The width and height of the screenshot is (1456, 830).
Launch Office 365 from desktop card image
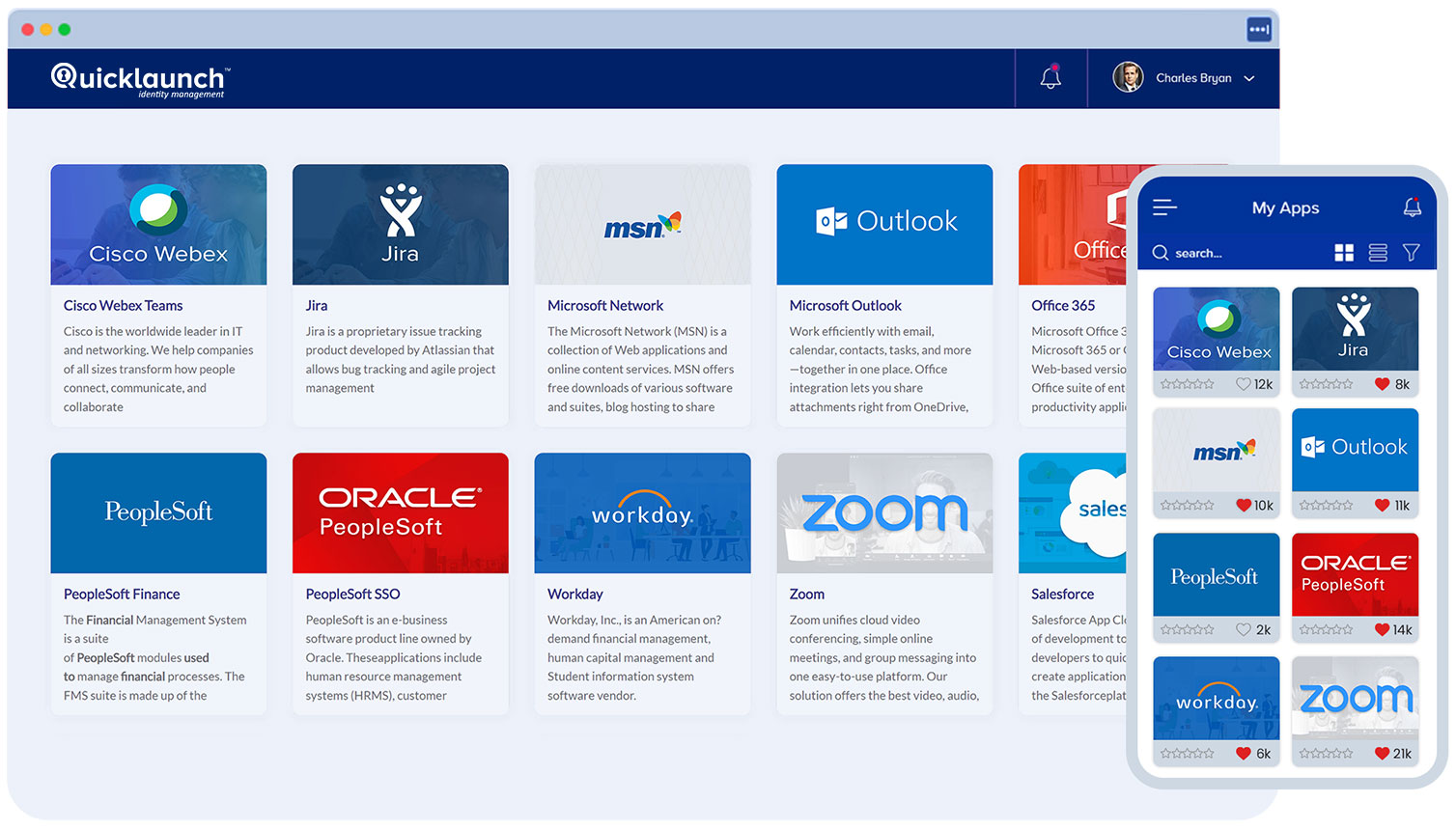click(1074, 224)
